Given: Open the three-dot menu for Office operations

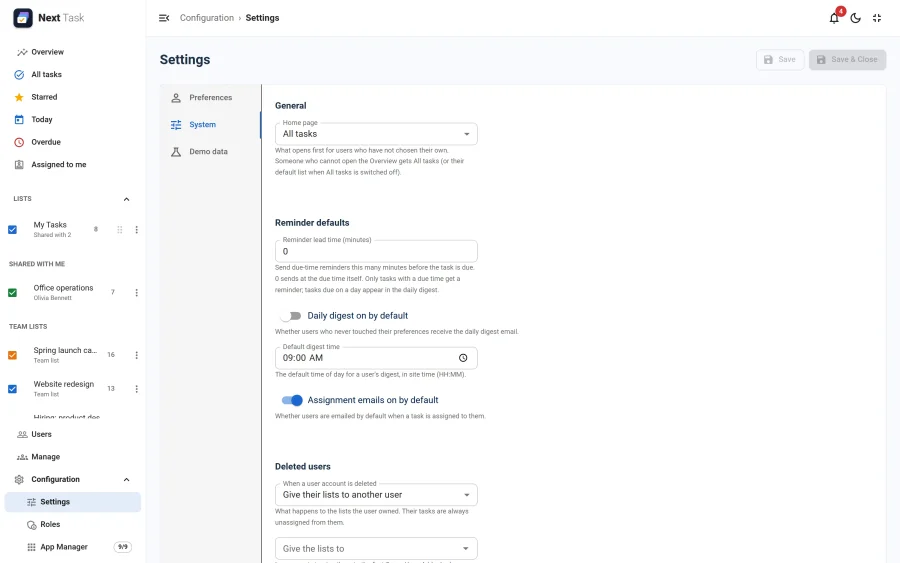Looking at the screenshot, I should coord(137,293).
